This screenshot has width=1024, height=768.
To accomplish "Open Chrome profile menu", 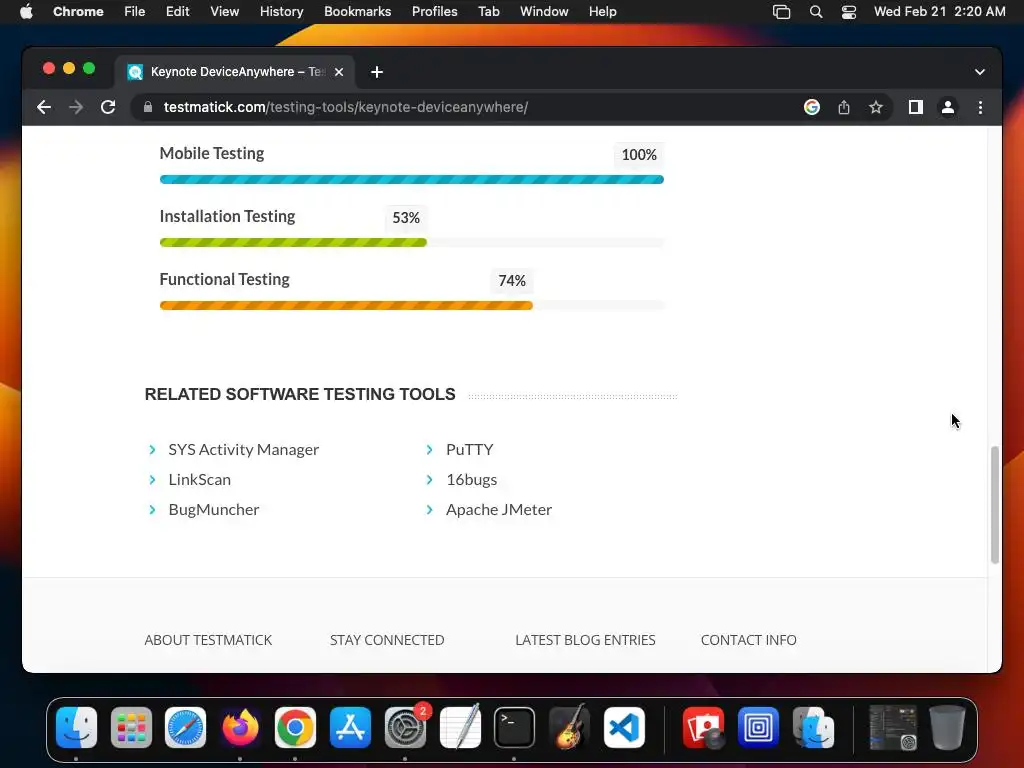I will [948, 107].
